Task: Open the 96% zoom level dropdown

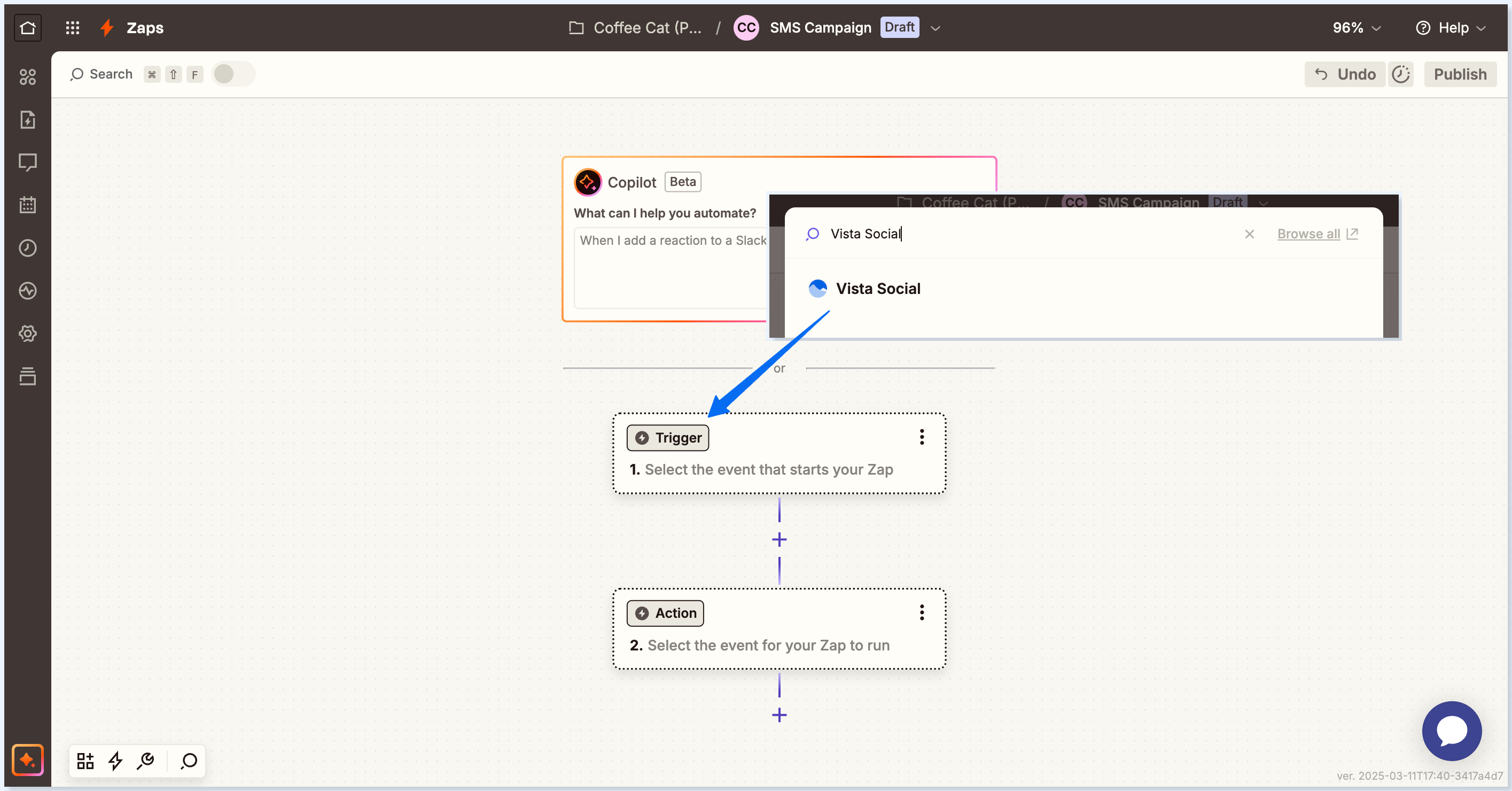Action: (1357, 28)
